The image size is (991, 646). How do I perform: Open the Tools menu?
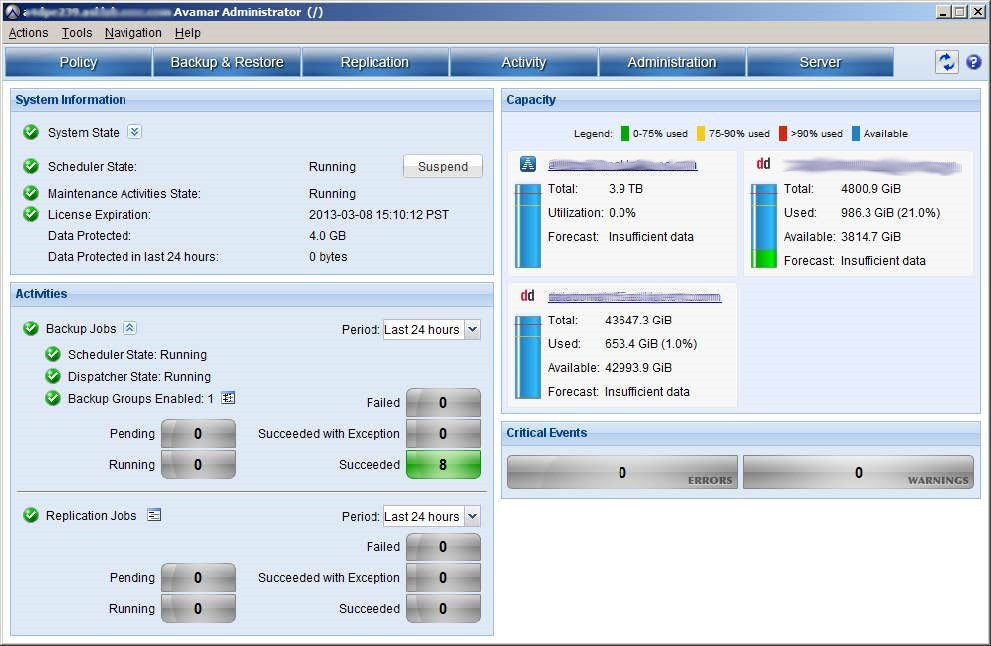[x=76, y=33]
